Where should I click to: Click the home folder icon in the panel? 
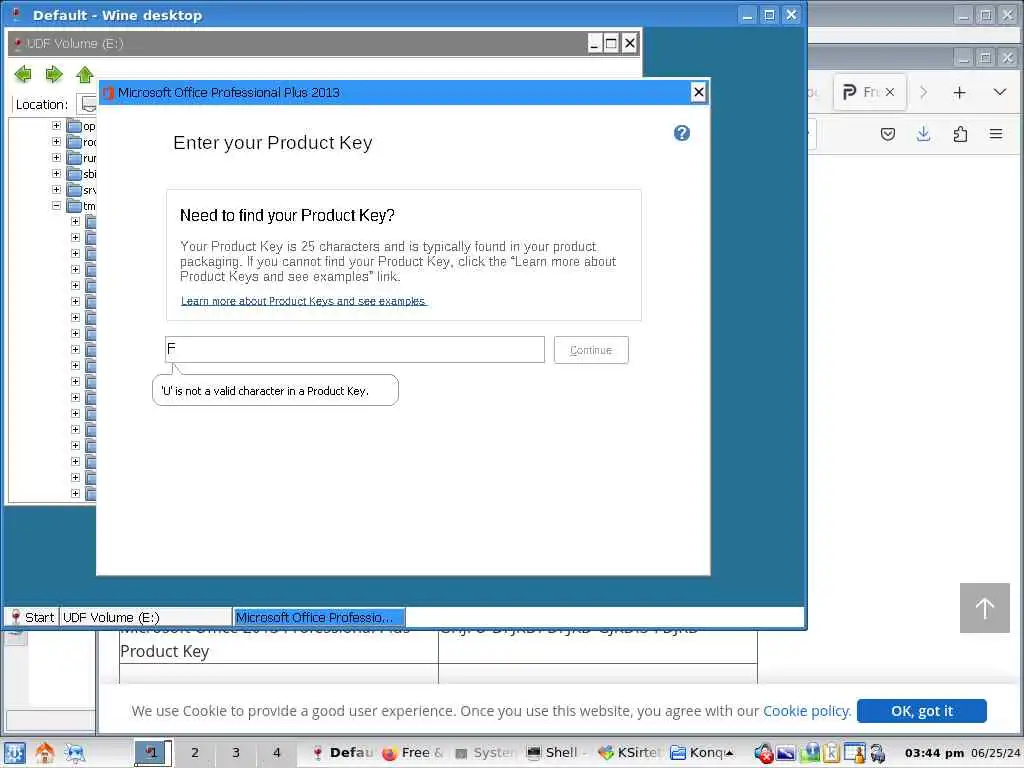click(x=44, y=753)
